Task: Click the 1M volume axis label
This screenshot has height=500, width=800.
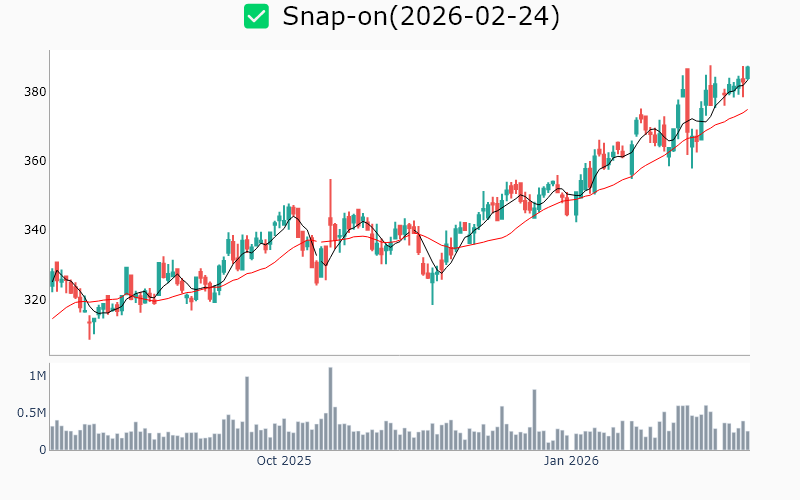Action: click(x=38, y=376)
